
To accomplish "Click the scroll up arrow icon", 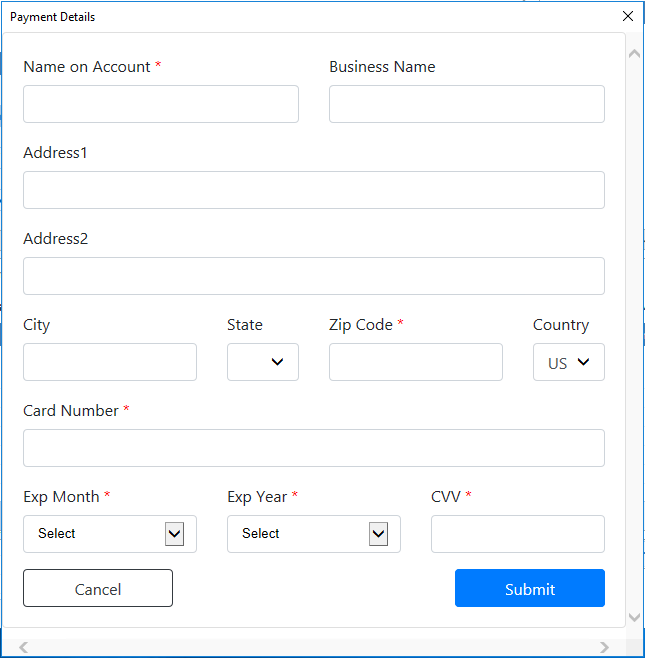I will (x=635, y=54).
